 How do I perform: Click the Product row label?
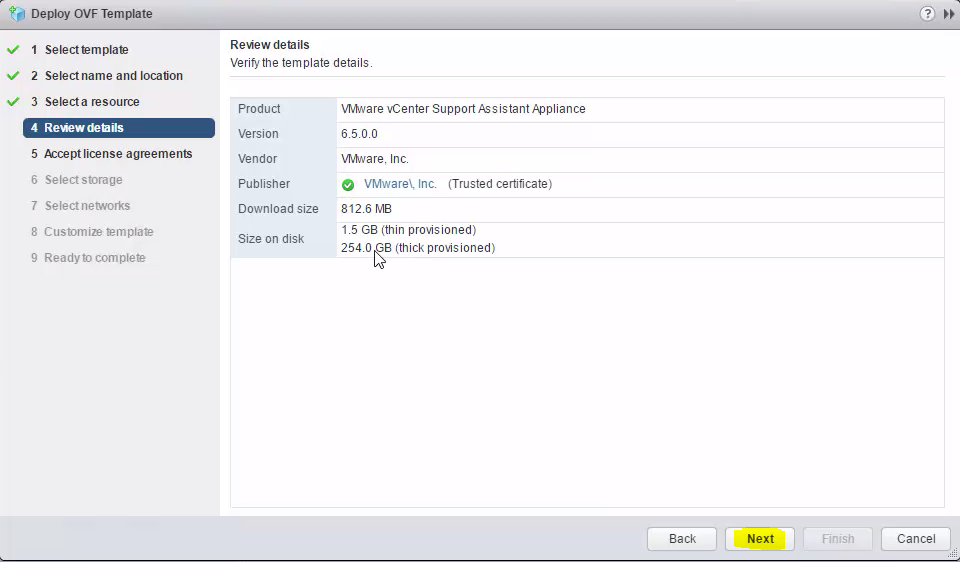(x=259, y=109)
